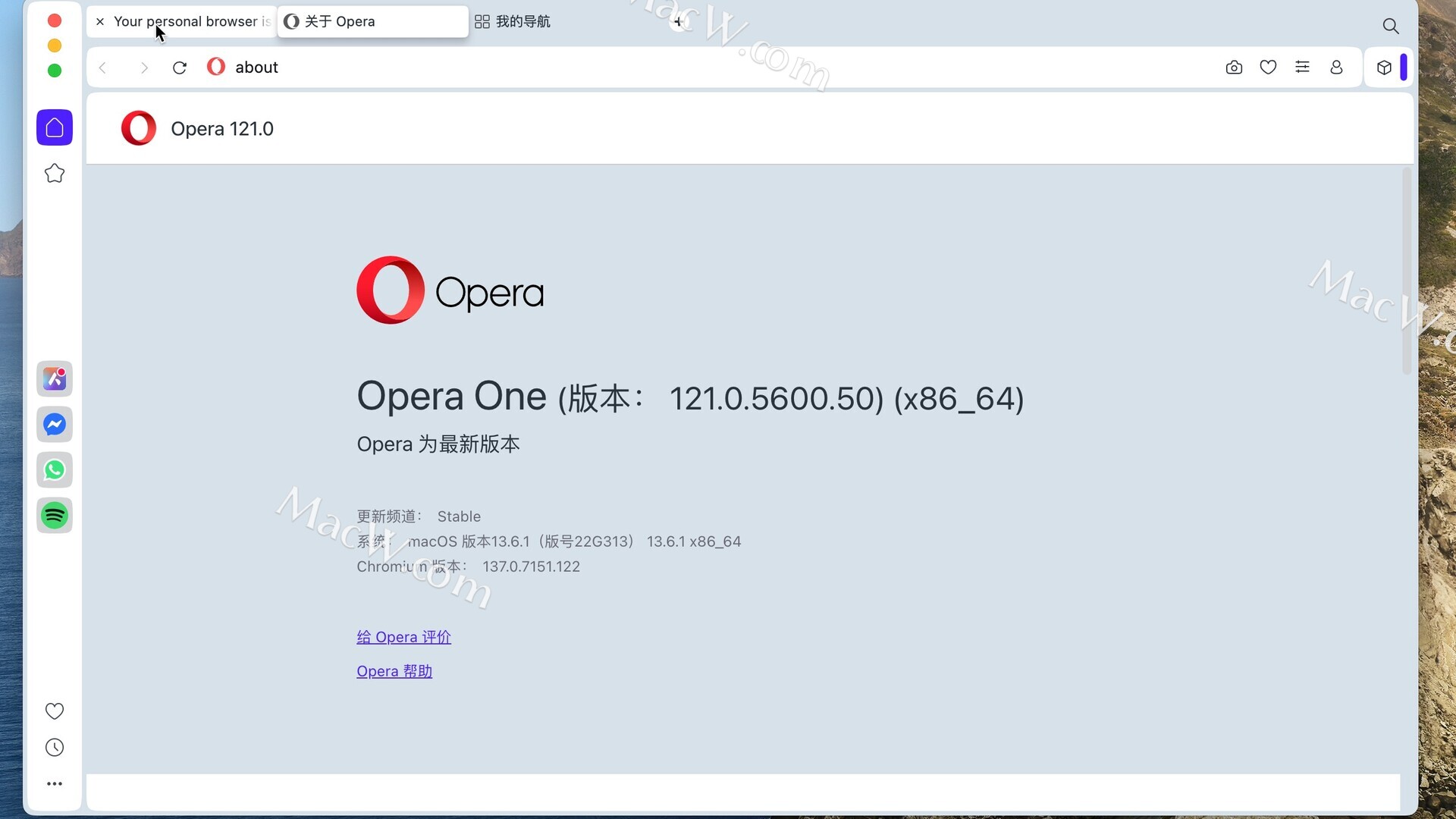Open sidebar three-dot more options
Image resolution: width=1456 pixels, height=819 pixels.
[x=55, y=784]
